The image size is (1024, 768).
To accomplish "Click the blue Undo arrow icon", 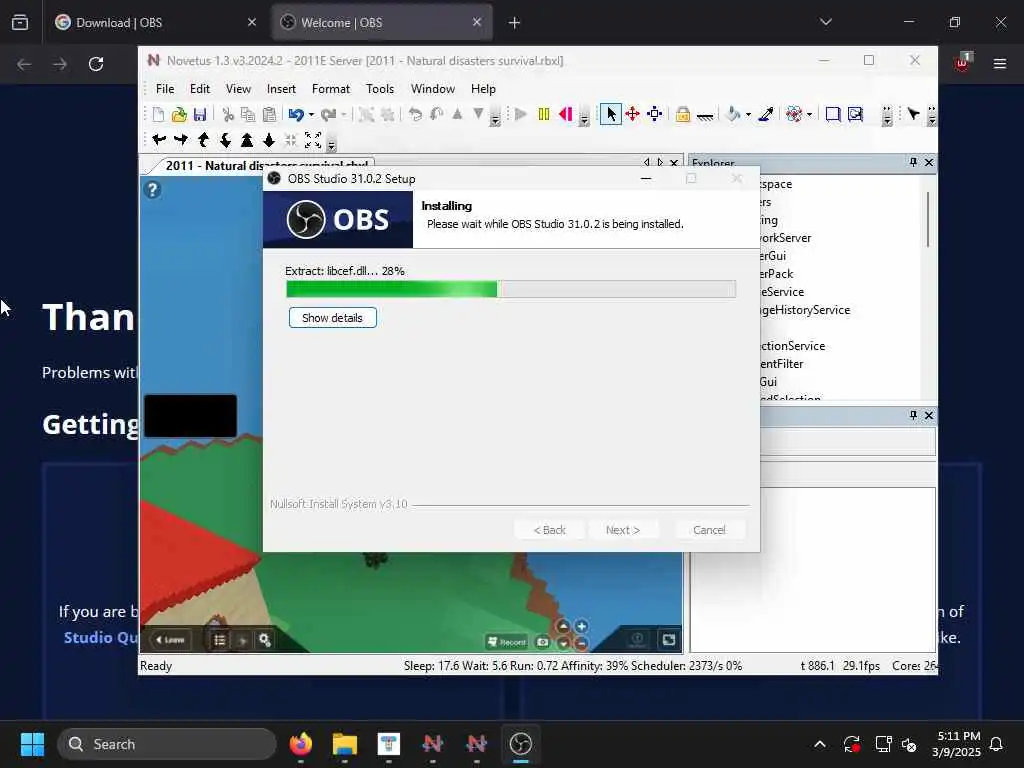I will tap(296, 115).
